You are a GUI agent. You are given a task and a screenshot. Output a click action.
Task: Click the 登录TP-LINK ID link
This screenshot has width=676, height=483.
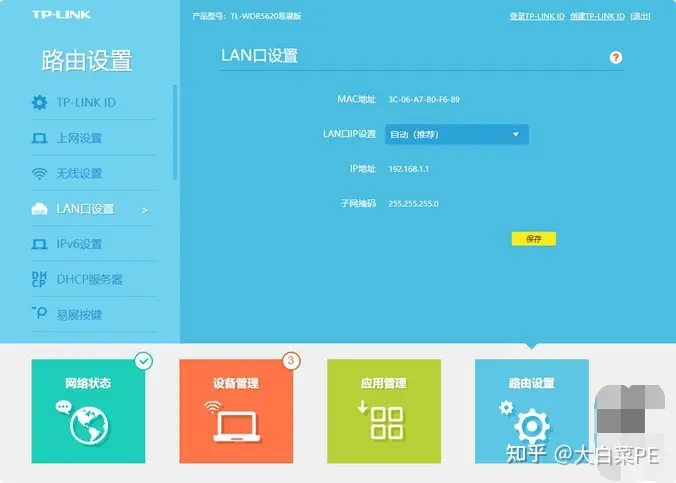(x=537, y=16)
